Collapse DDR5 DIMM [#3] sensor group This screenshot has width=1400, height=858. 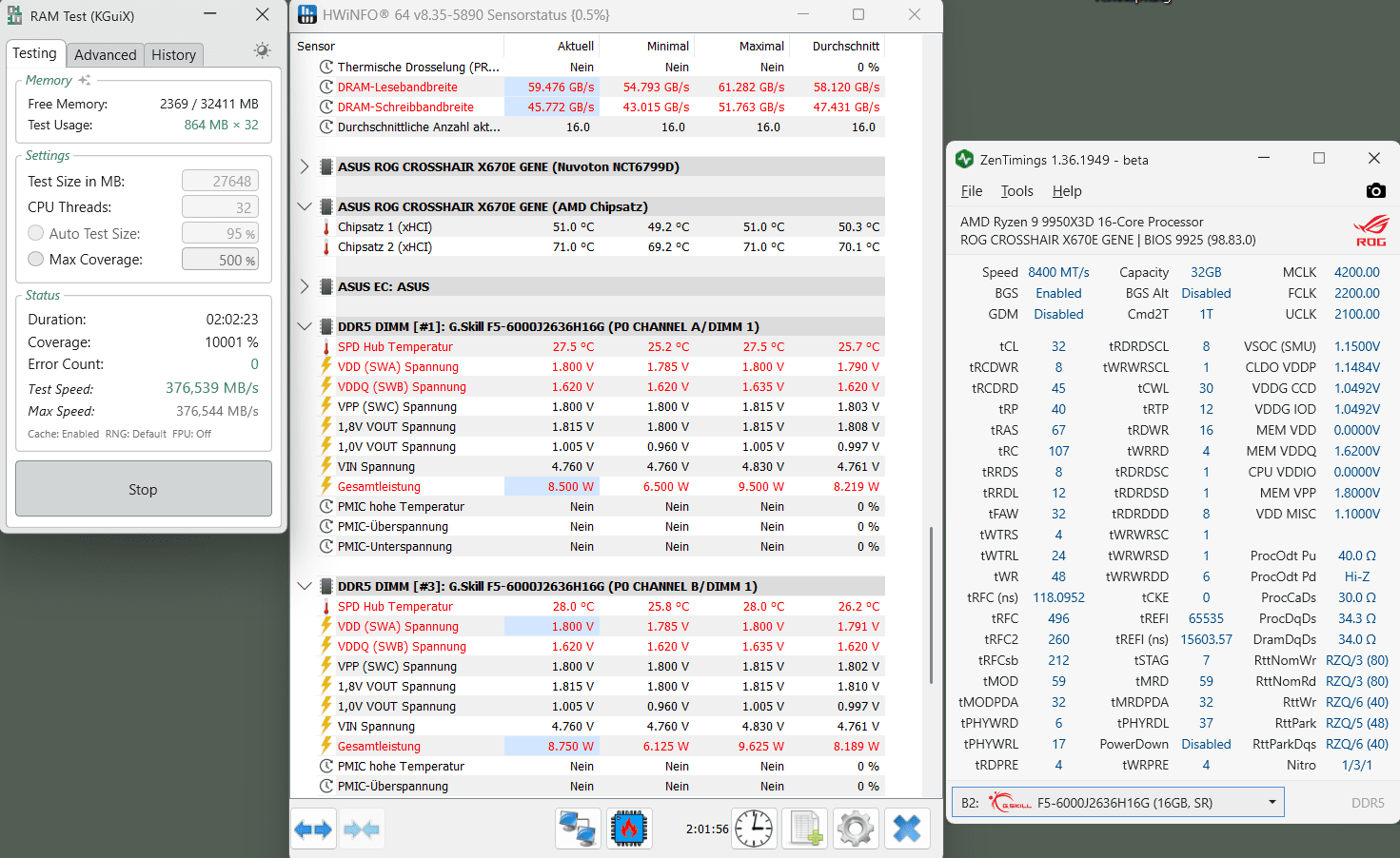(x=305, y=586)
